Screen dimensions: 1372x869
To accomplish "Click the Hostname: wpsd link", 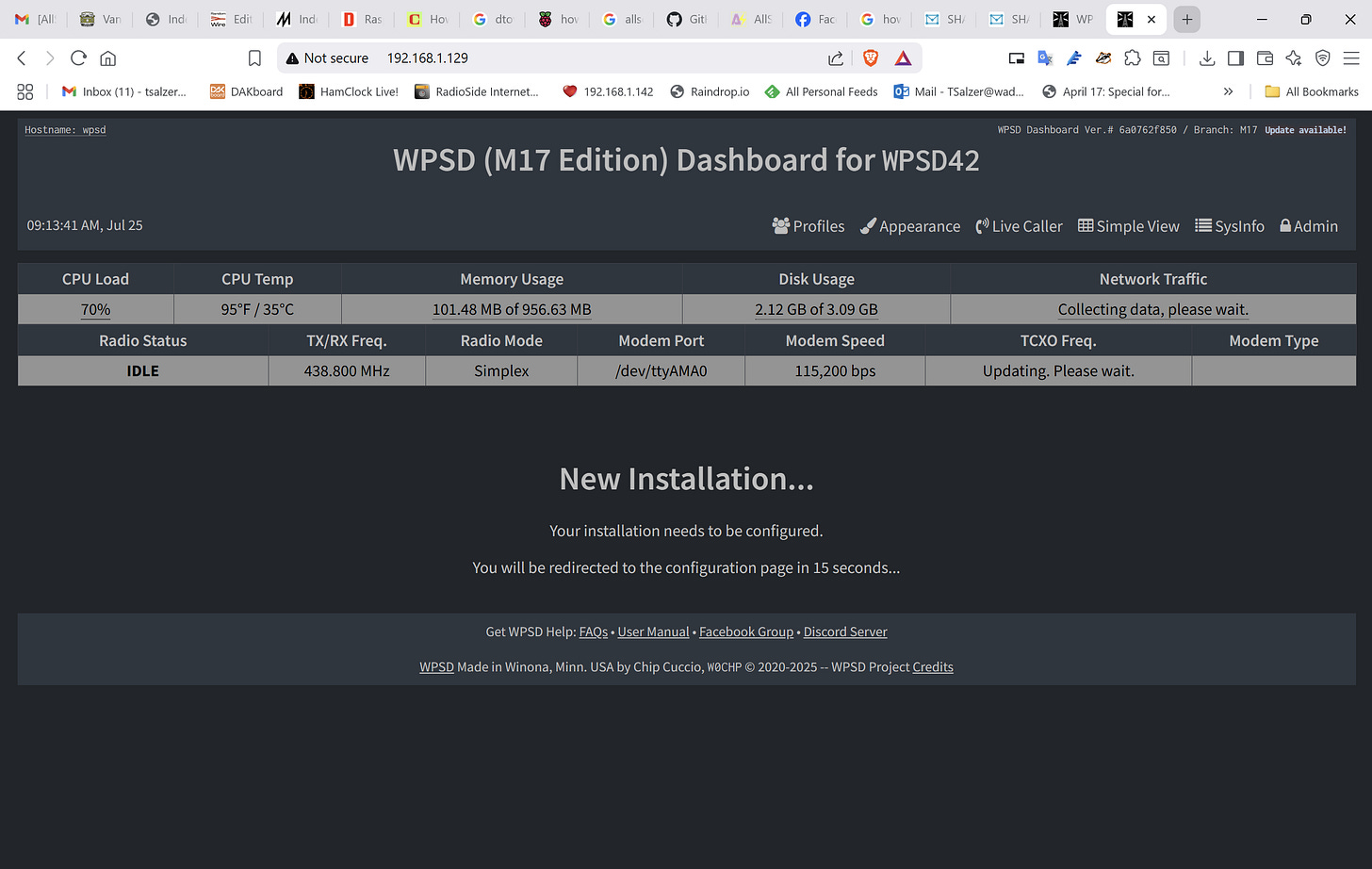I will (65, 130).
